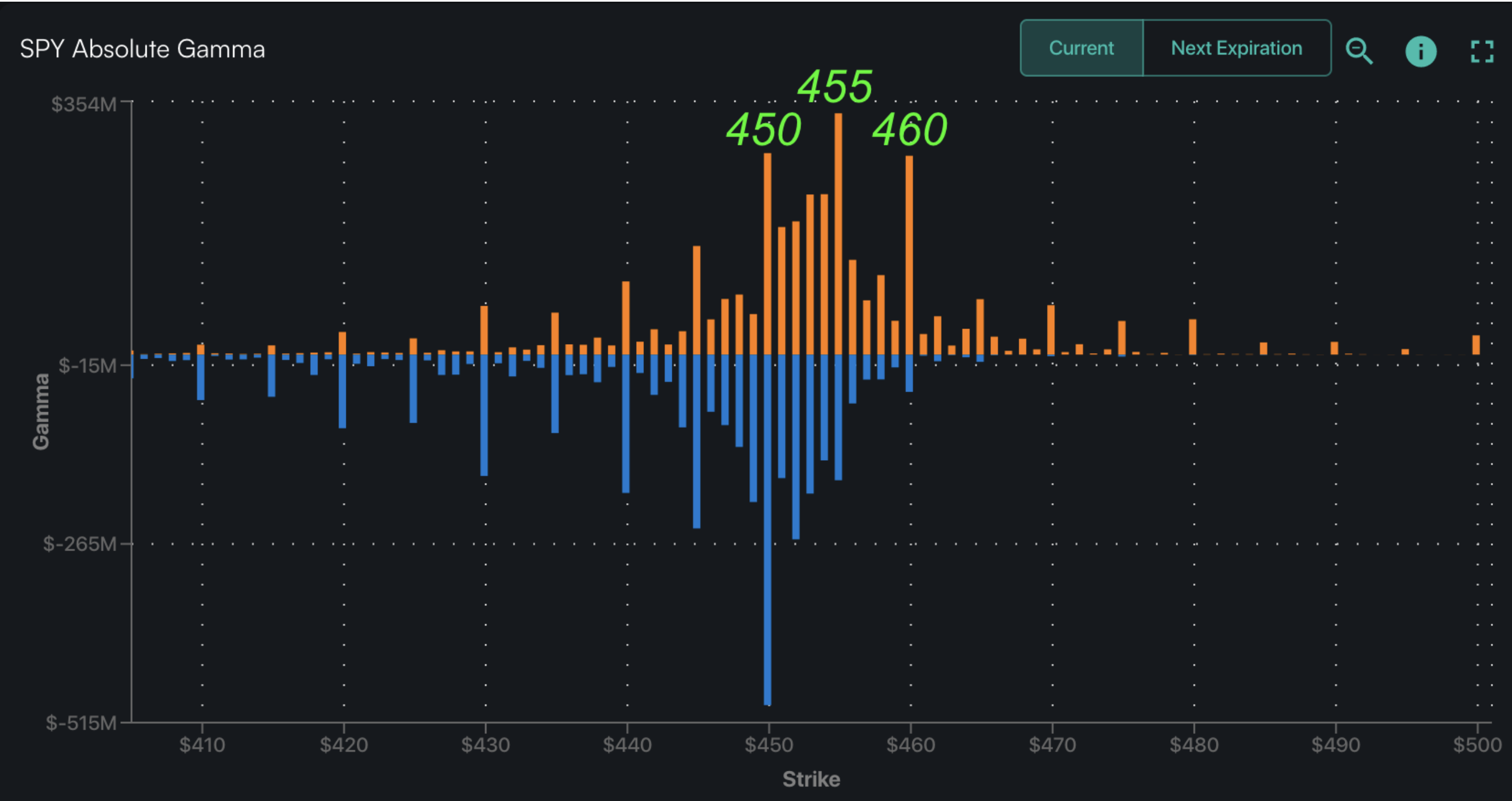Click the green 460 annotation label
Screen dimensions: 1512x801
909,130
